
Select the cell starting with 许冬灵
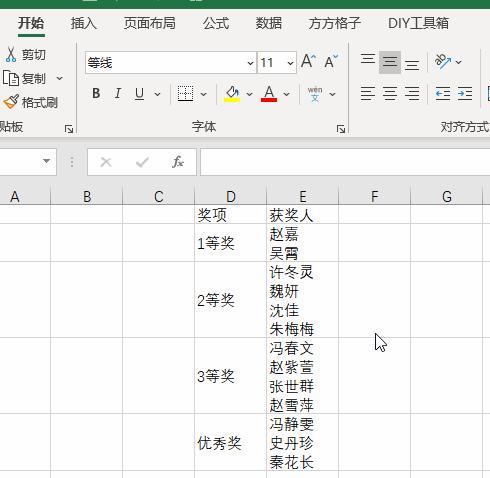click(303, 300)
